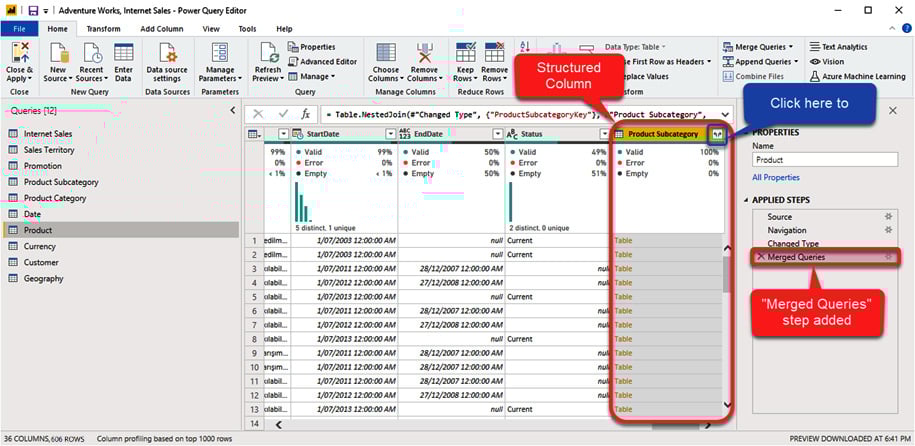915x446 pixels.
Task: Click Use First Row as Headers
Action: pyautogui.click(x=666, y=61)
